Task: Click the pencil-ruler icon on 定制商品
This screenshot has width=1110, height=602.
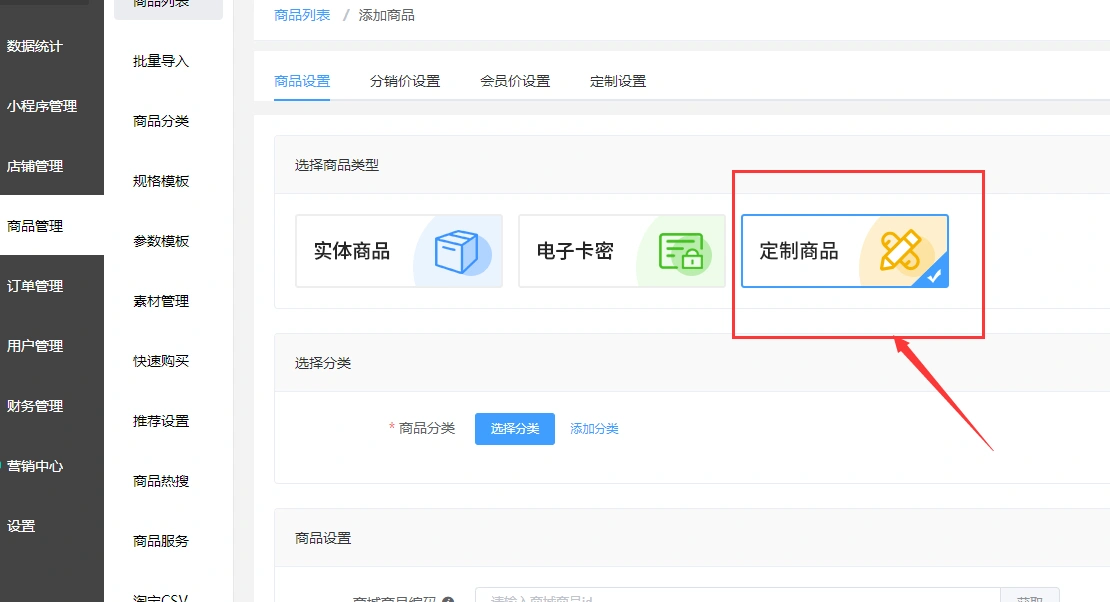Action: pyautogui.click(x=900, y=250)
